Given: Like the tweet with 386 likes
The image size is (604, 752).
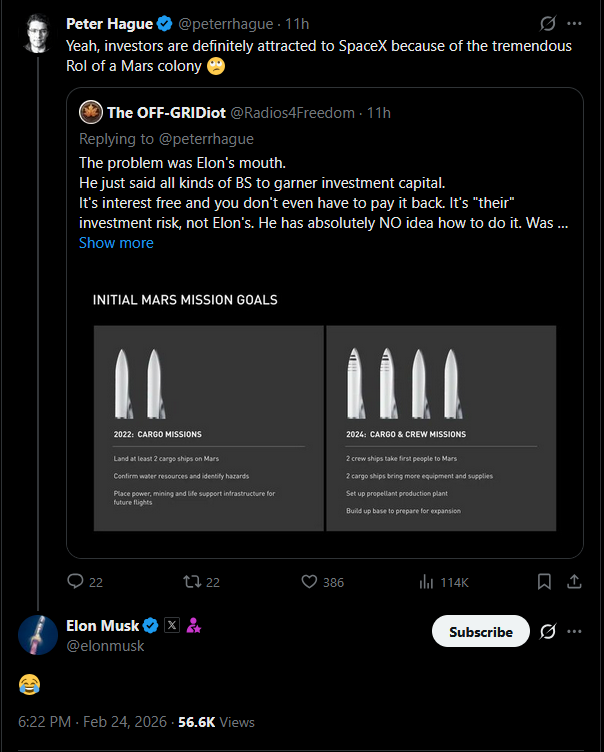Looking at the screenshot, I should (x=309, y=581).
